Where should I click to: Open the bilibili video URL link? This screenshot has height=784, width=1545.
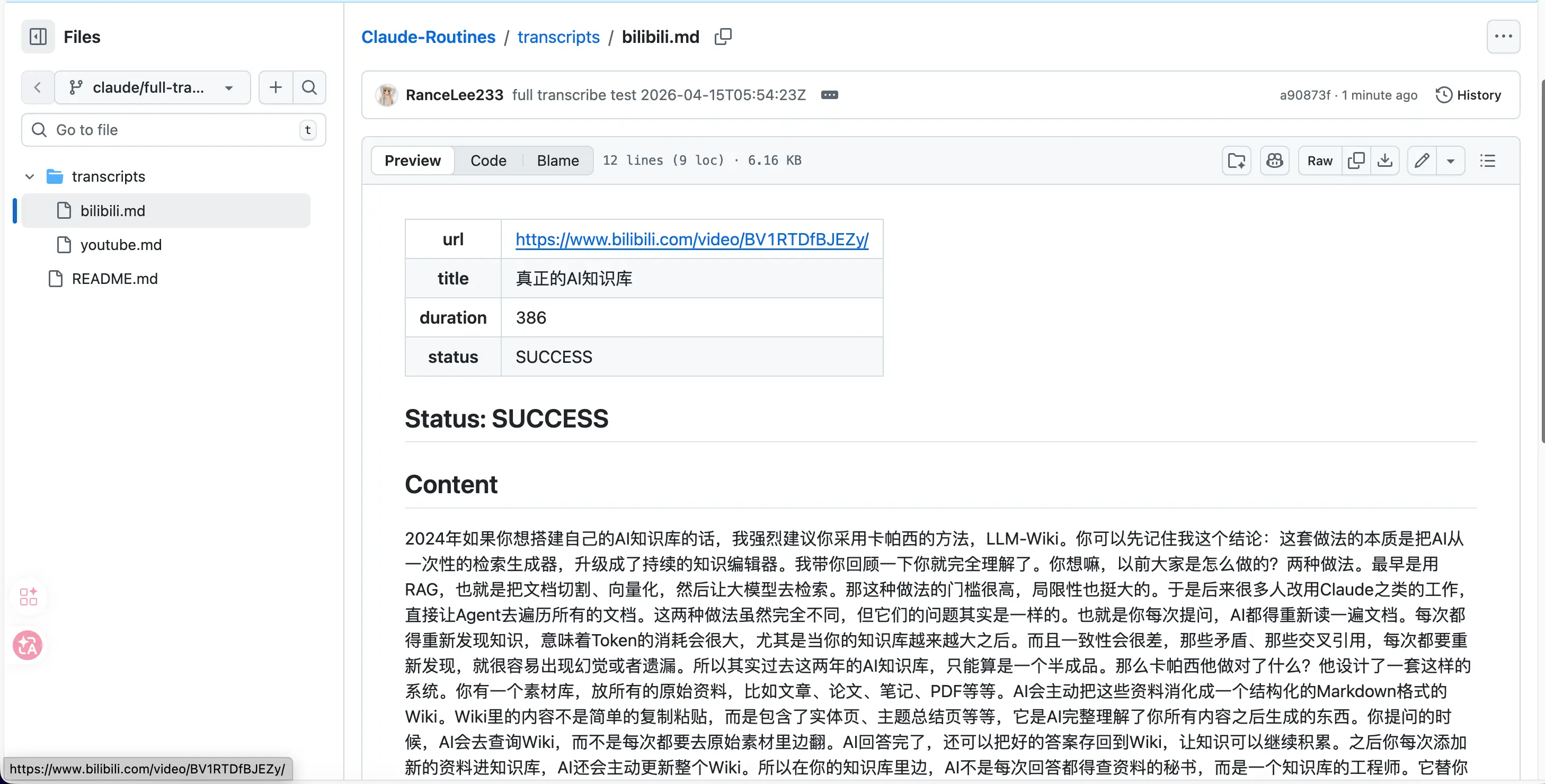point(691,239)
